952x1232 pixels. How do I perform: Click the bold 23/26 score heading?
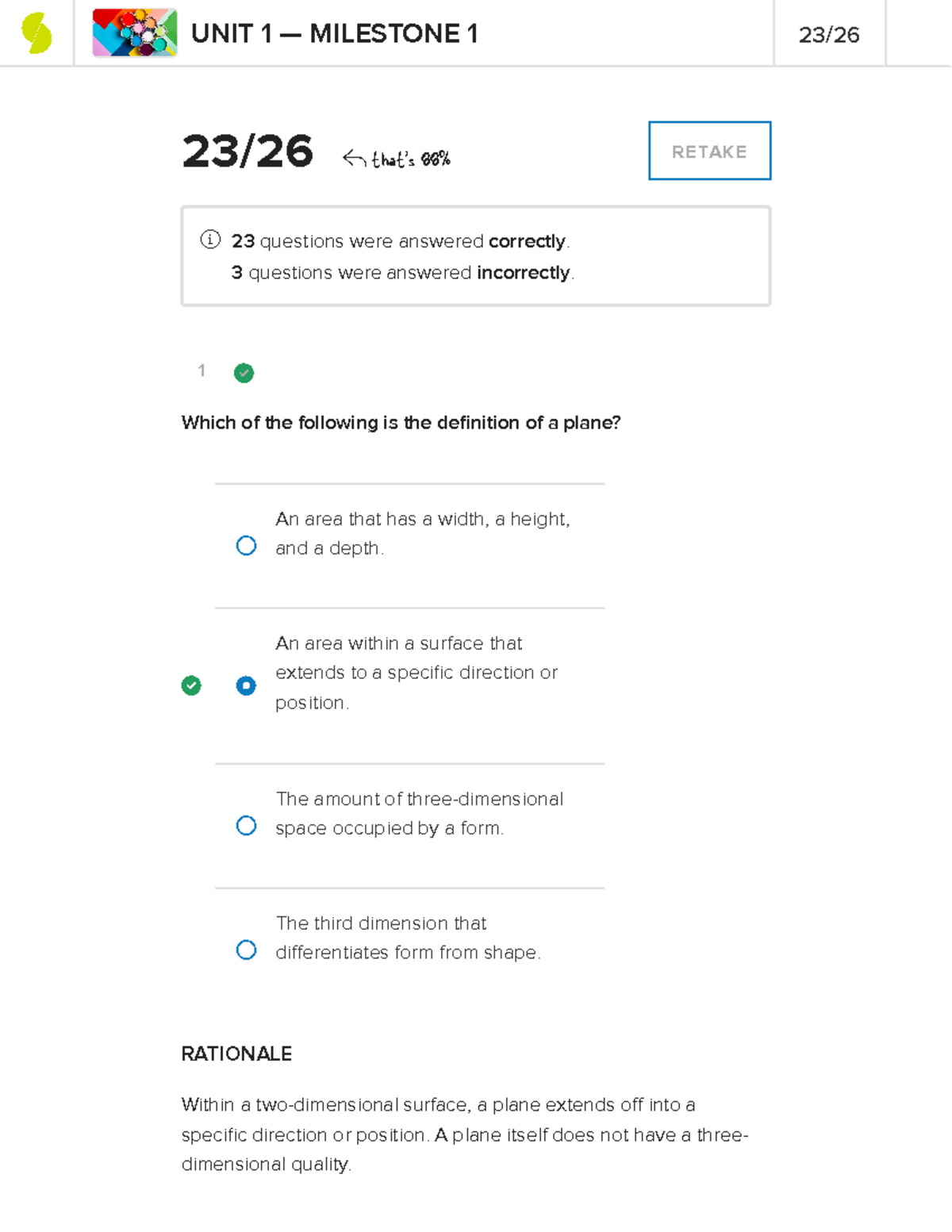(x=248, y=151)
